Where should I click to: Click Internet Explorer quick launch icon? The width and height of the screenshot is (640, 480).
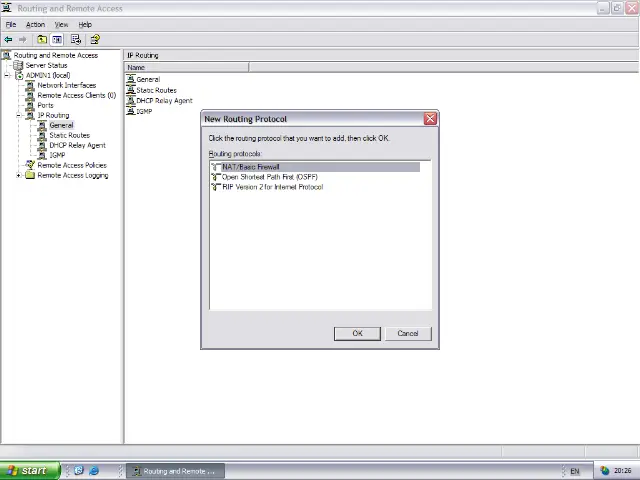tap(94, 471)
